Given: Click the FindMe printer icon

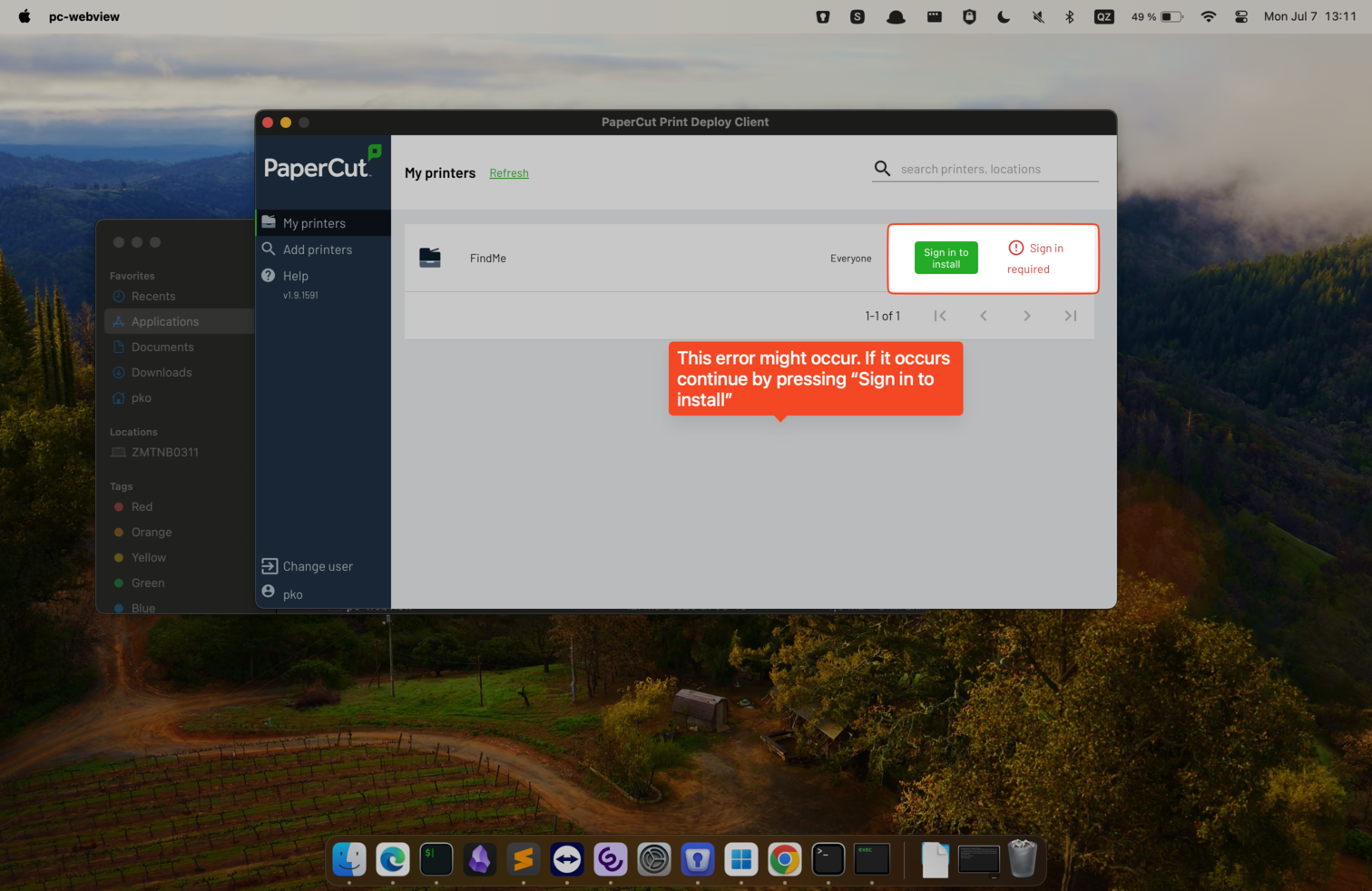Looking at the screenshot, I should (430, 258).
